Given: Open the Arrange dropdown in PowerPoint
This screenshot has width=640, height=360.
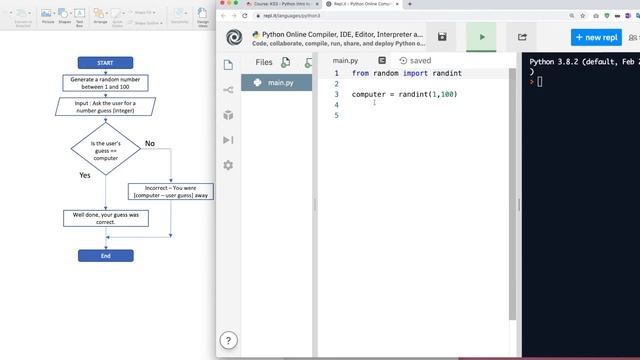Looking at the screenshot, I should (100, 16).
